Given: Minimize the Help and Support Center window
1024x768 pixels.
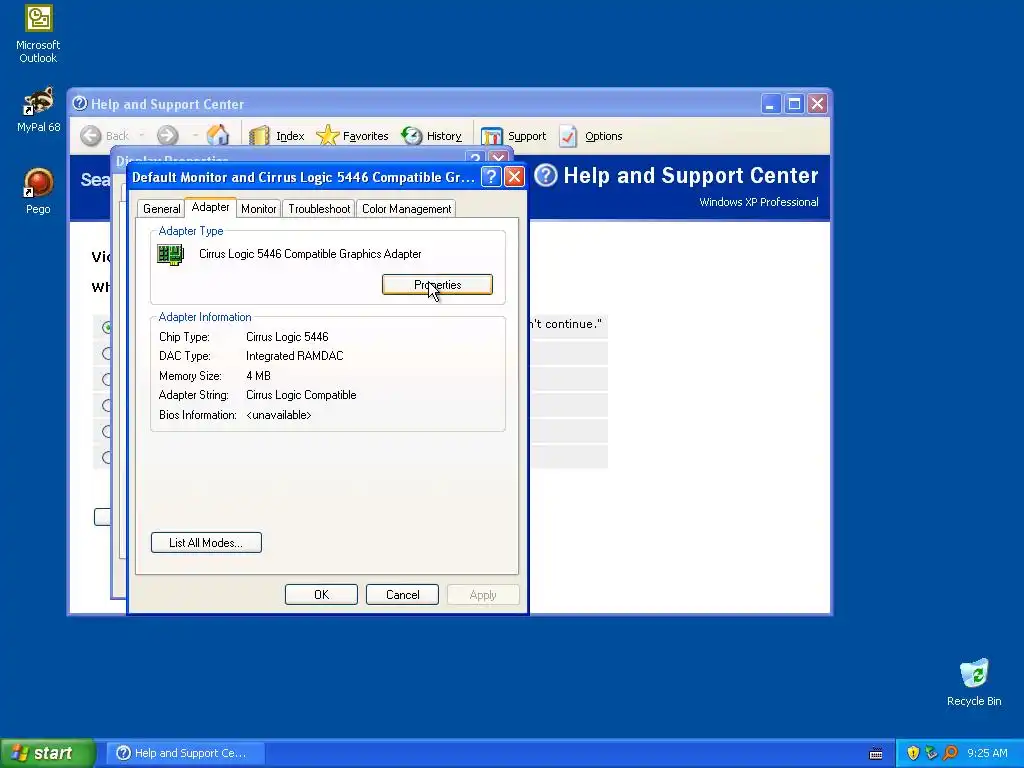Looking at the screenshot, I should (x=771, y=104).
